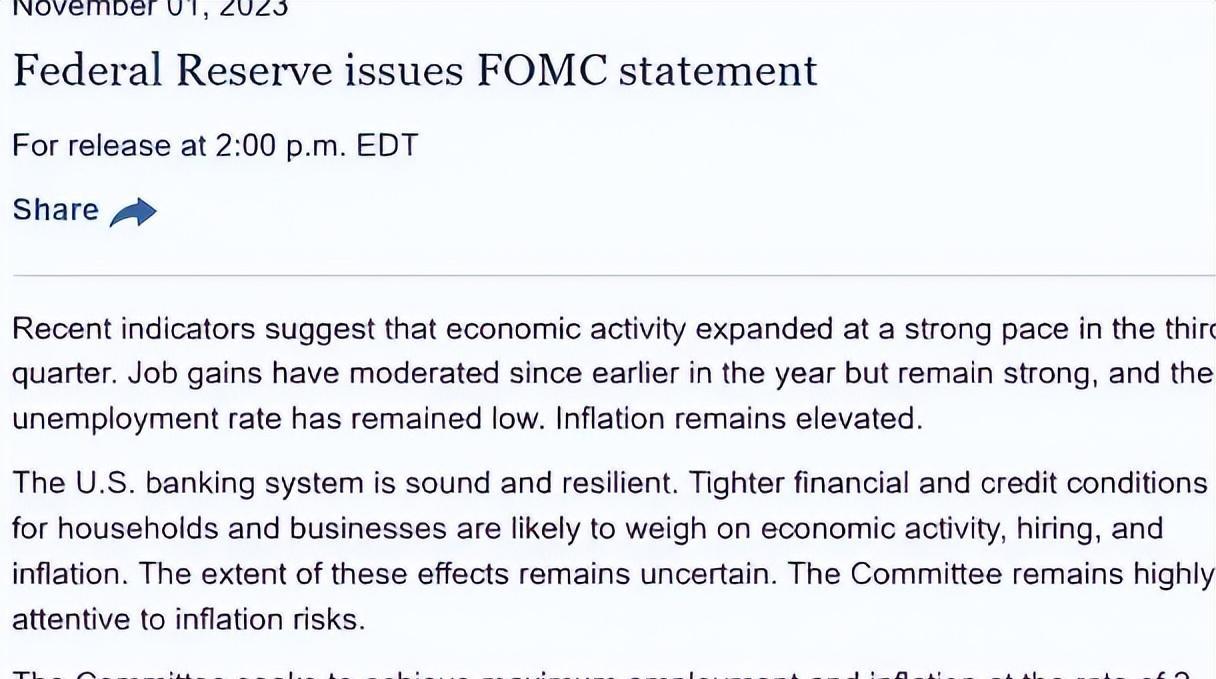This screenshot has width=1216, height=679.
Task: Click the "EDT" timezone text
Action: click(x=387, y=146)
